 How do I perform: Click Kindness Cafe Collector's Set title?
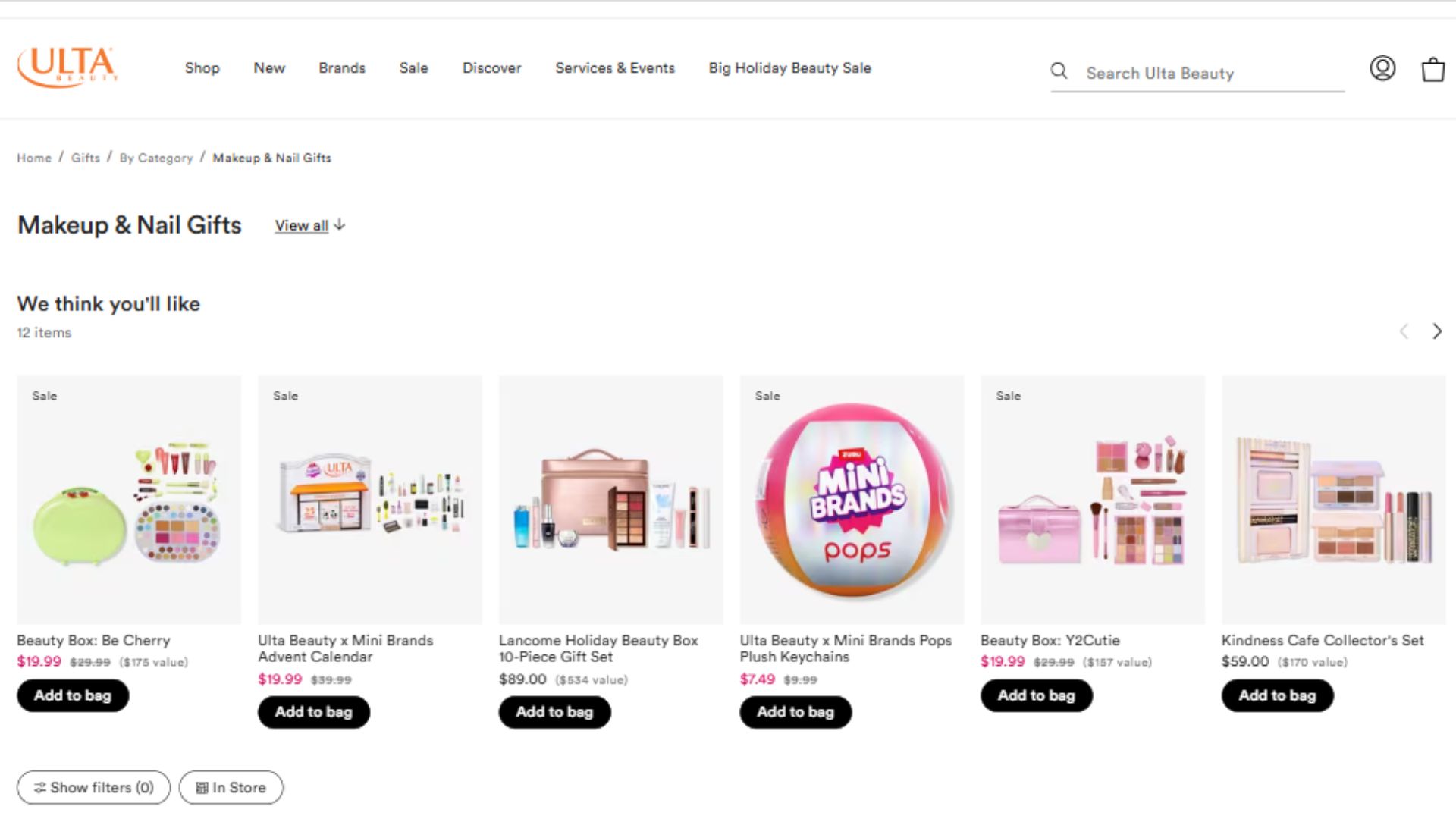coord(1323,641)
